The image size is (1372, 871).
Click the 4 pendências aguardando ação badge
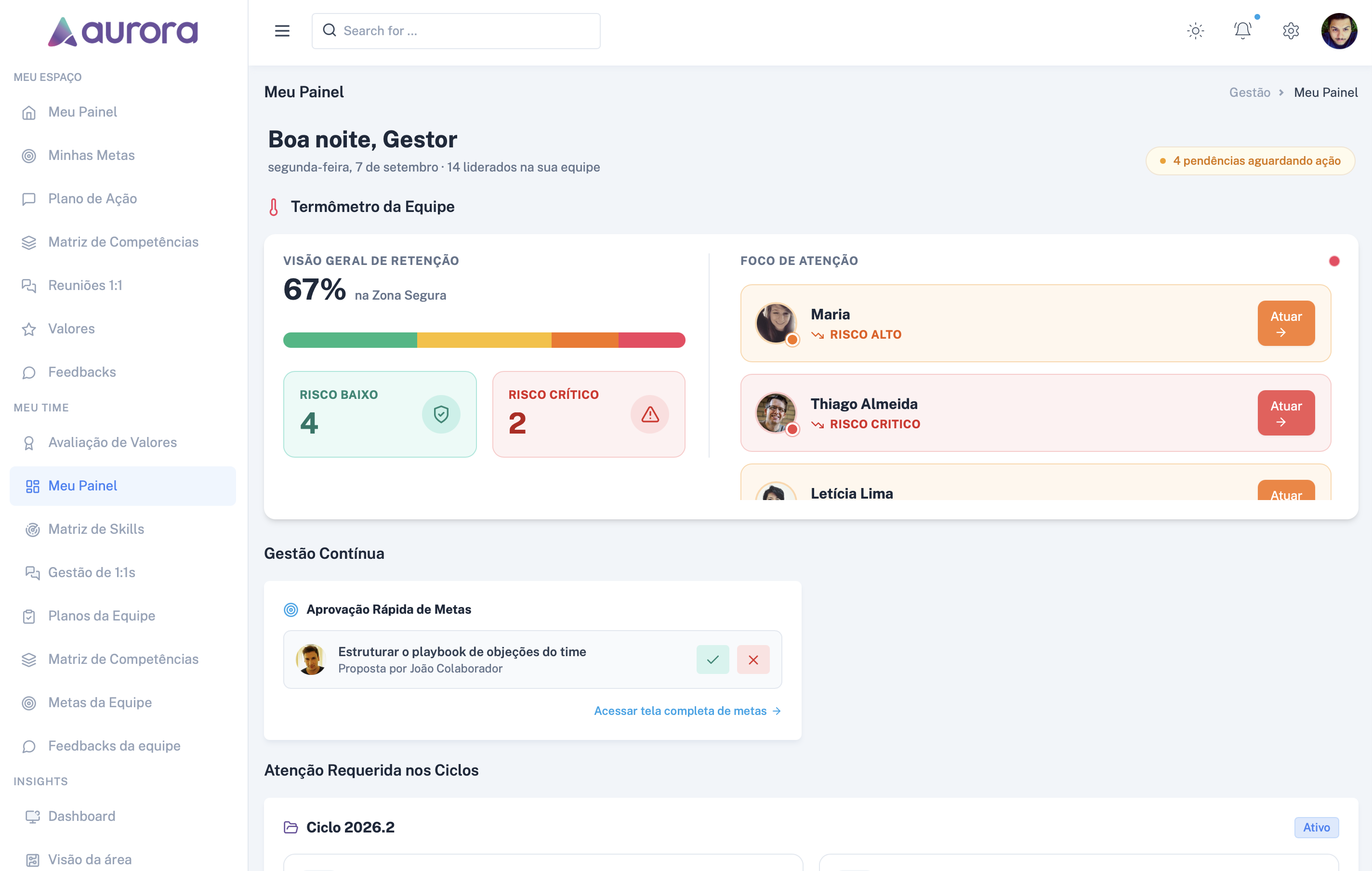coord(1250,160)
